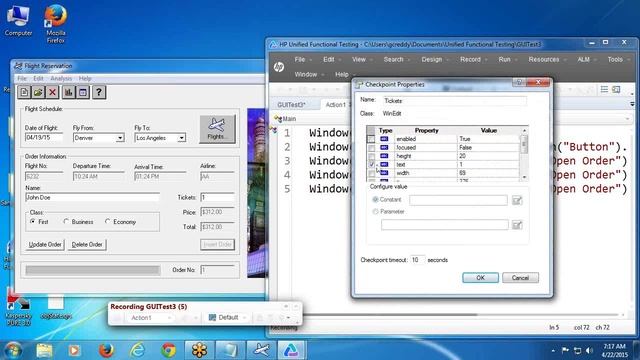The height and width of the screenshot is (360, 640).
Task: Click the Checkpoint timeout seconds field
Action: click(x=417, y=260)
